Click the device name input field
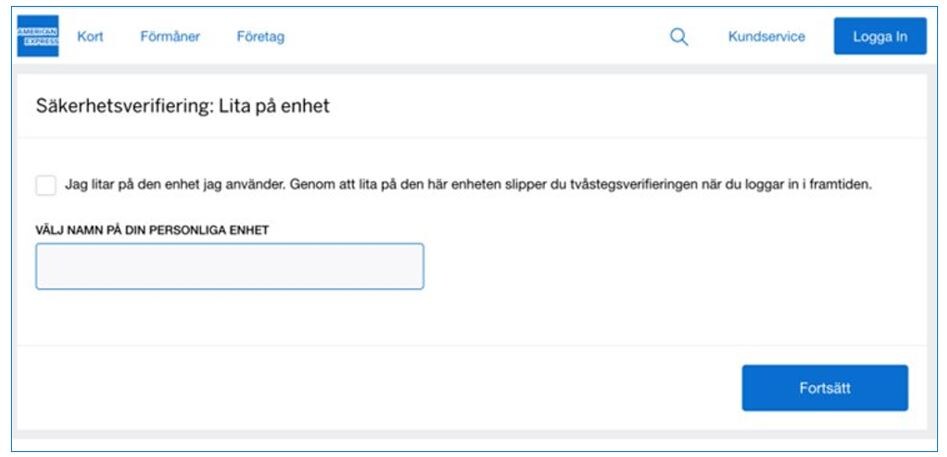 tap(229, 266)
